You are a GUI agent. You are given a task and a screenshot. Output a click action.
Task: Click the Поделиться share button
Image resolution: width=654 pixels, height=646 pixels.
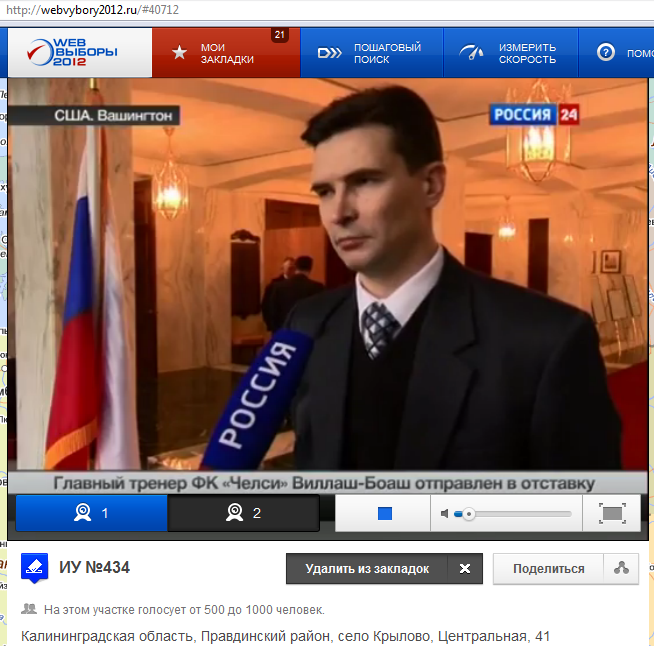pos(548,569)
